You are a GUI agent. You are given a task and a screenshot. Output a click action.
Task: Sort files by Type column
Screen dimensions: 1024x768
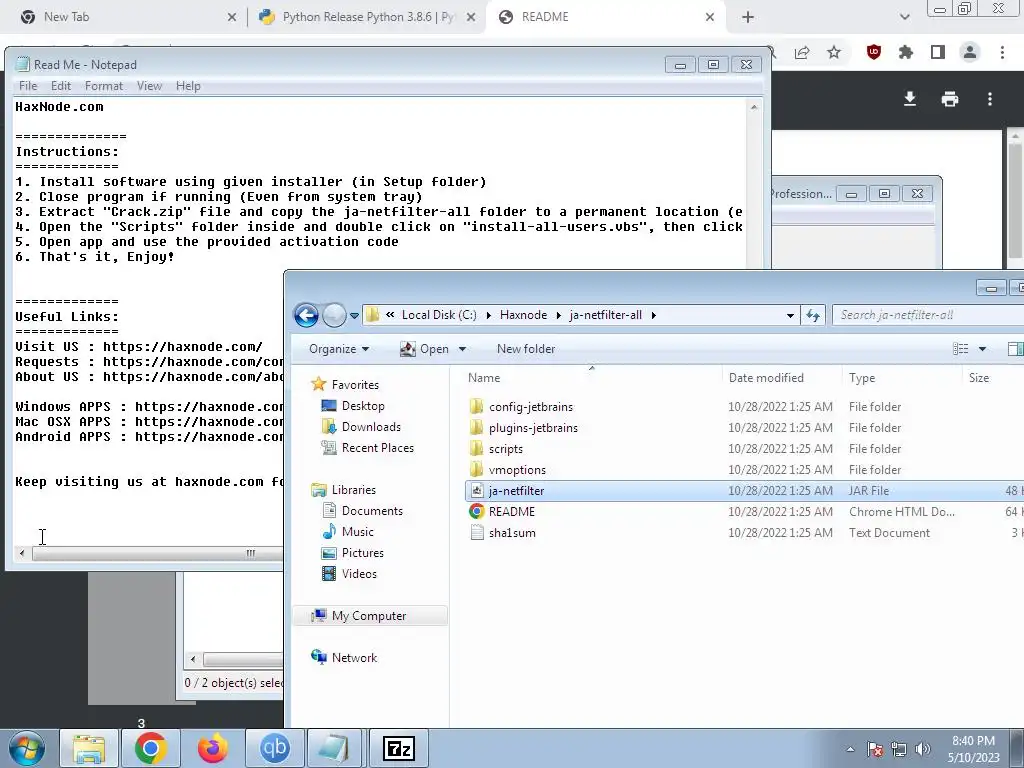click(x=862, y=377)
